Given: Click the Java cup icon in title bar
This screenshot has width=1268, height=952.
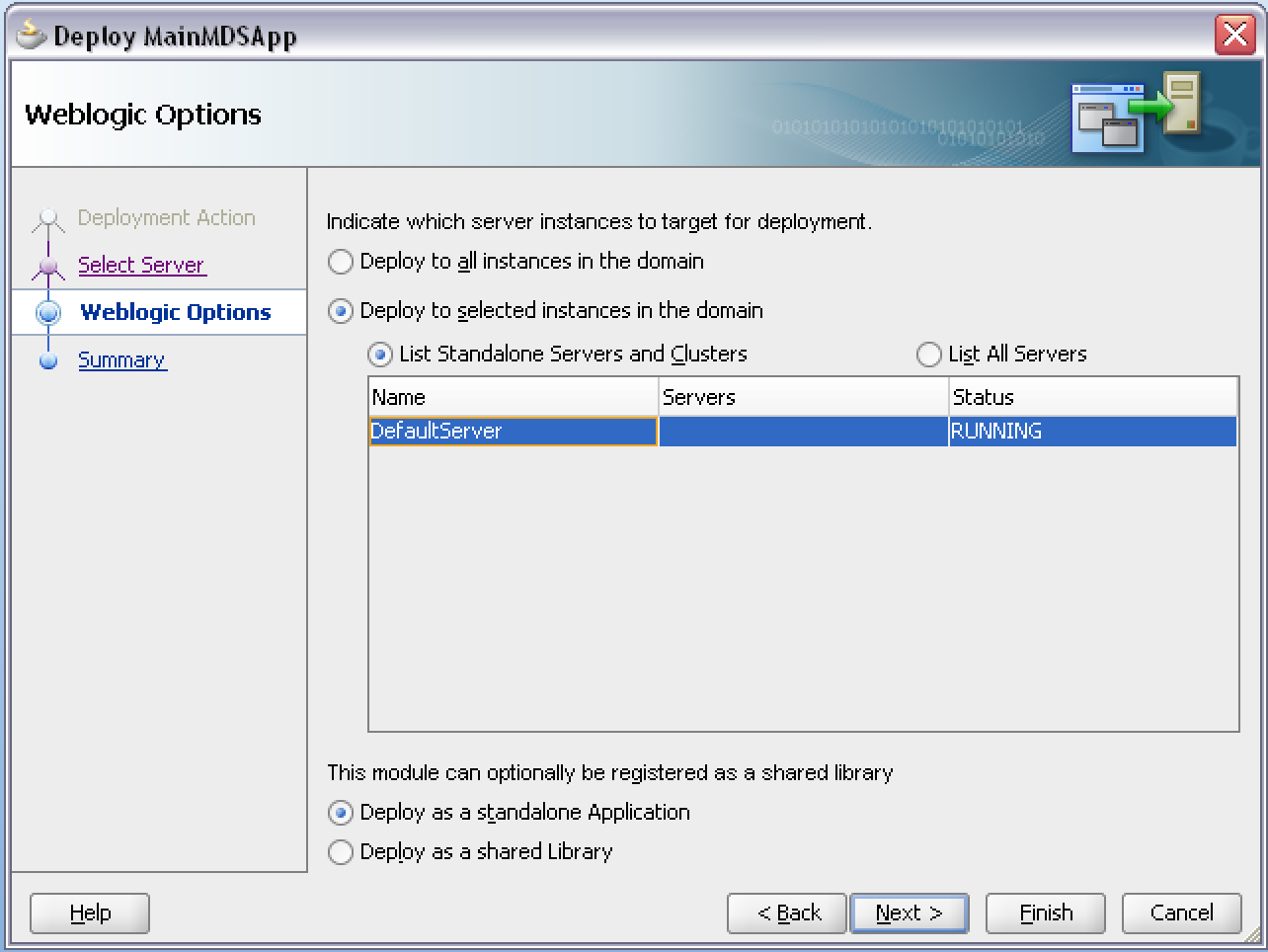Looking at the screenshot, I should pos(31,35).
